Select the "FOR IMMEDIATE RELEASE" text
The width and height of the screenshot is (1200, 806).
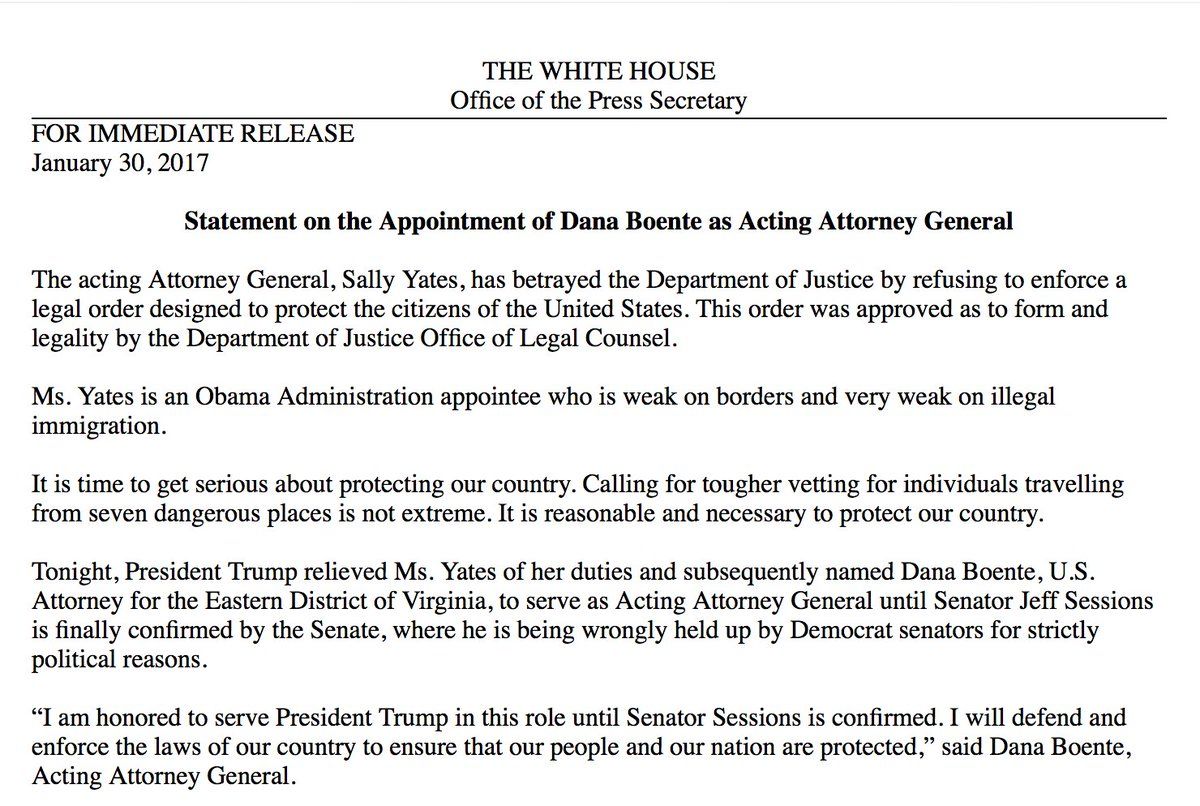[x=193, y=134]
